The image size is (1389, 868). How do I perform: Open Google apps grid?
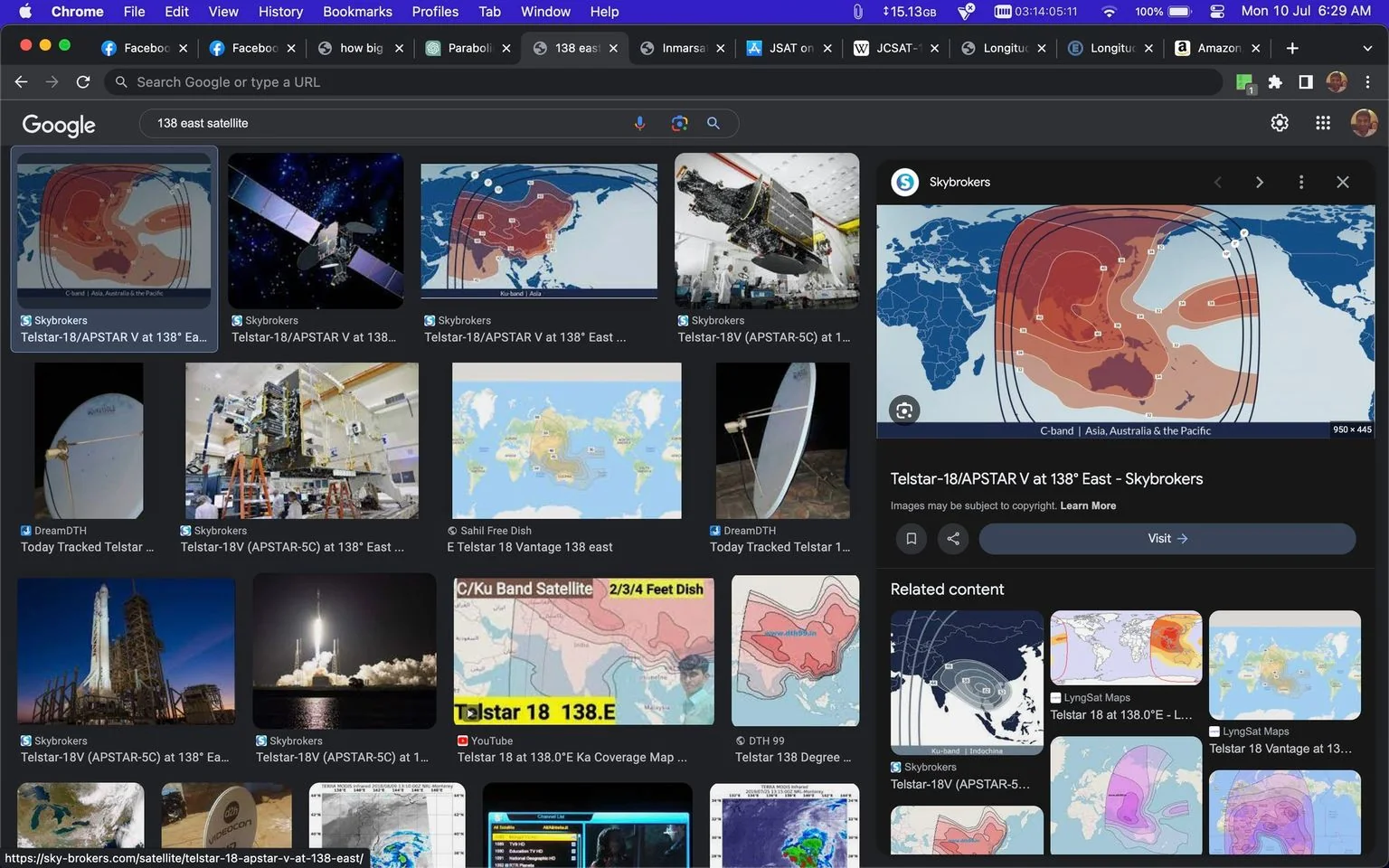[x=1322, y=123]
